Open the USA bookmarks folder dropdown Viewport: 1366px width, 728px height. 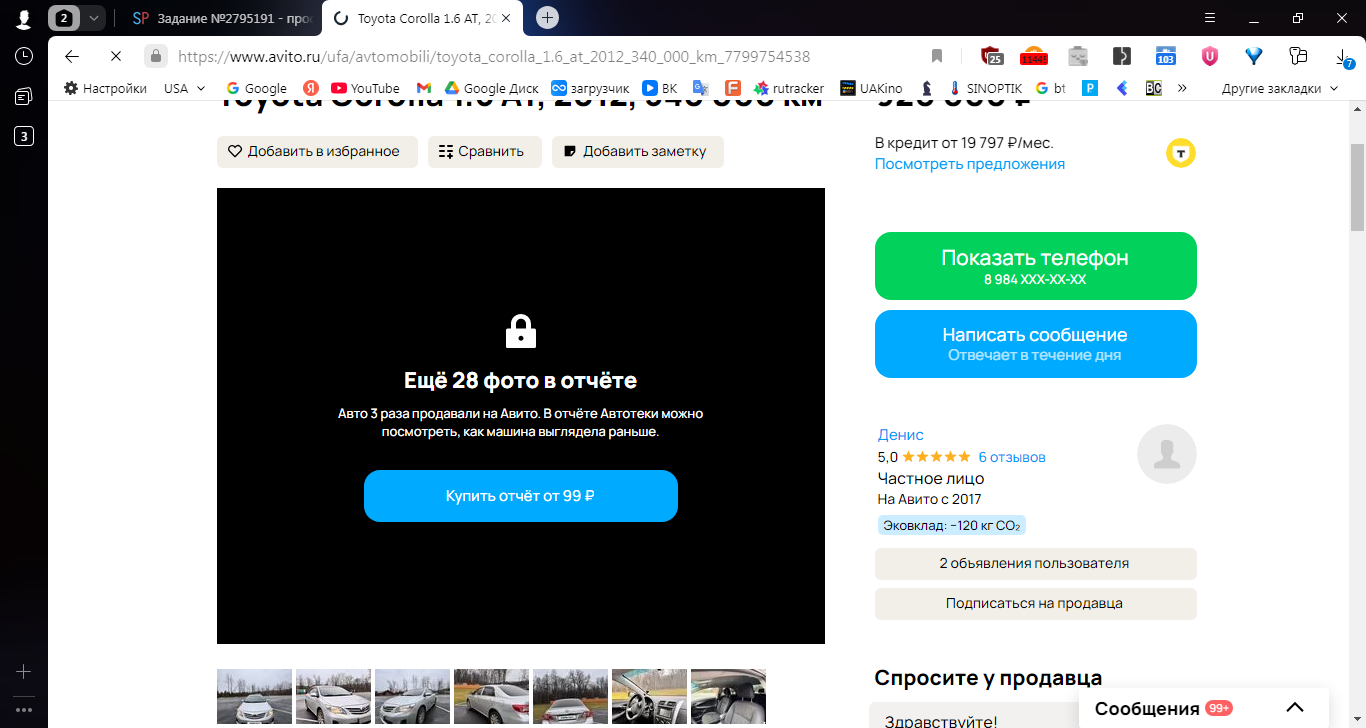[x=185, y=88]
